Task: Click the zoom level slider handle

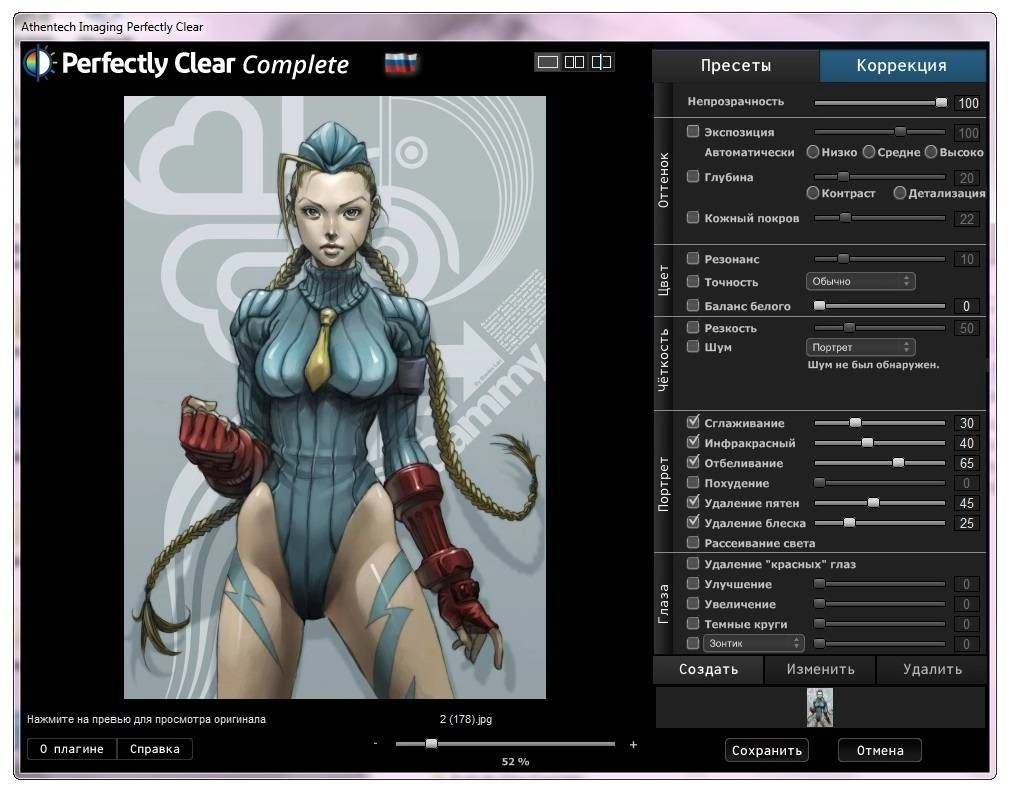Action: [431, 743]
